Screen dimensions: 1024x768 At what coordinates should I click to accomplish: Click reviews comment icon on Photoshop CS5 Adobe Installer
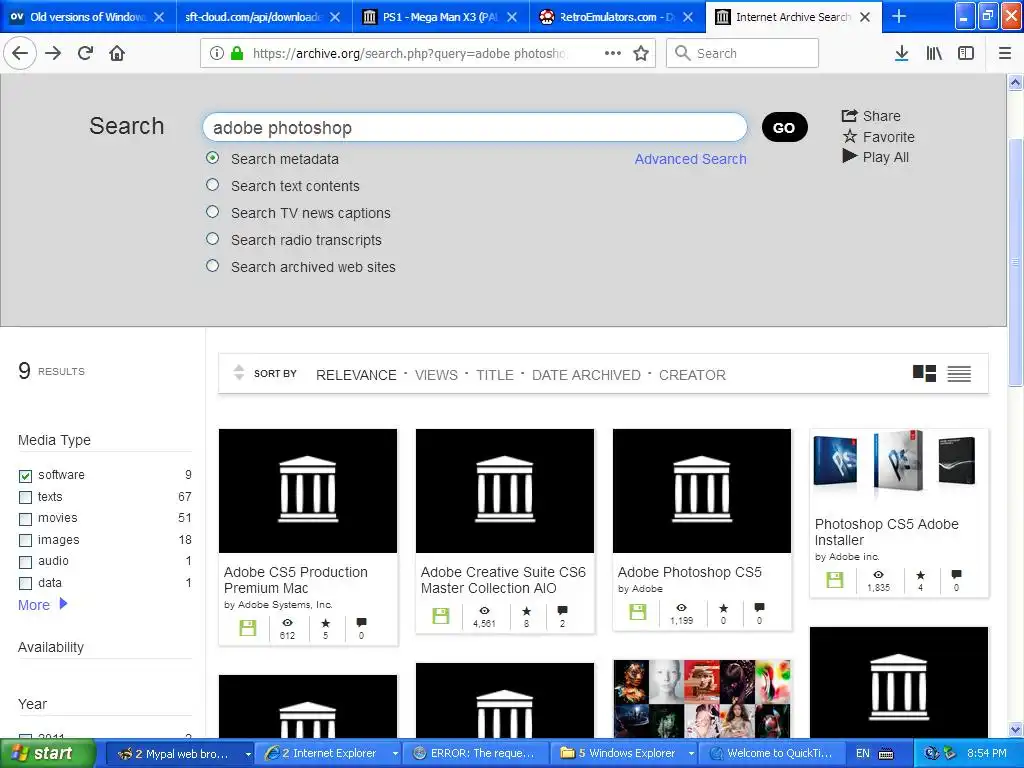(956, 575)
